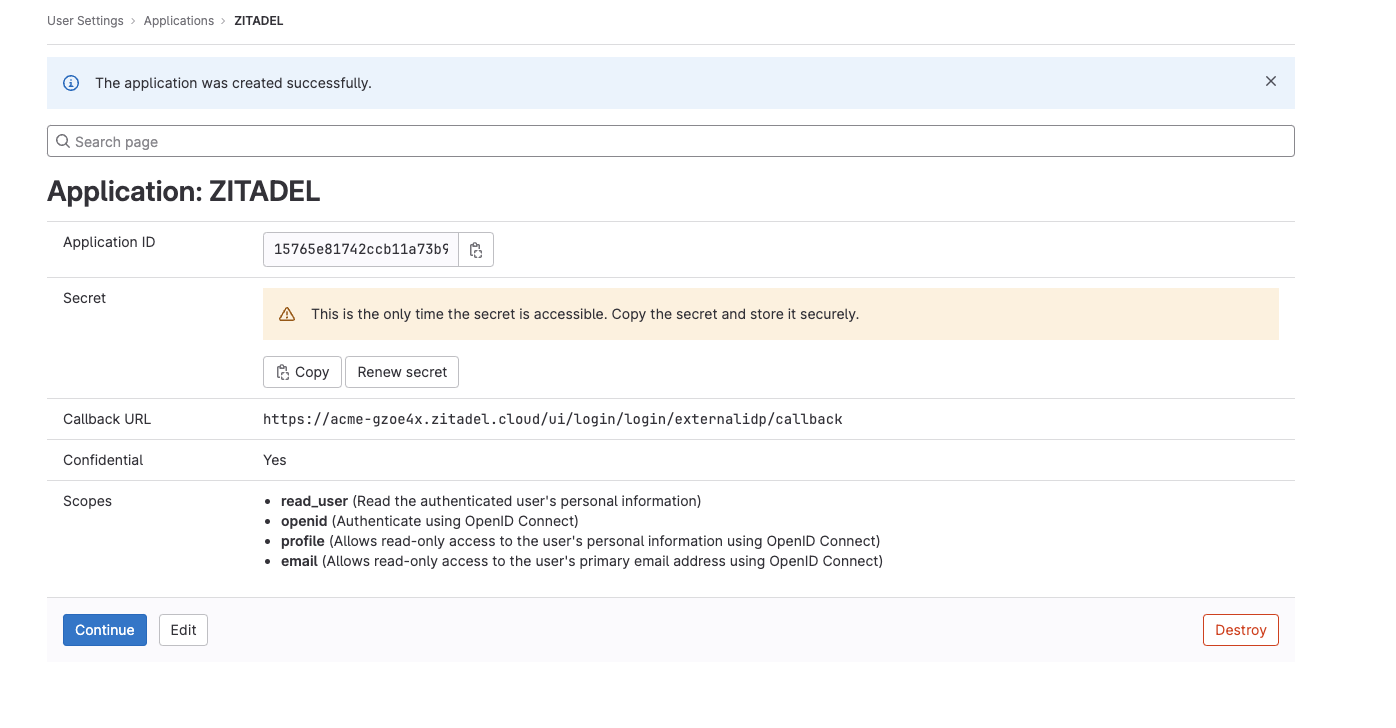
Task: Open the Edit application button
Action: [x=183, y=630]
